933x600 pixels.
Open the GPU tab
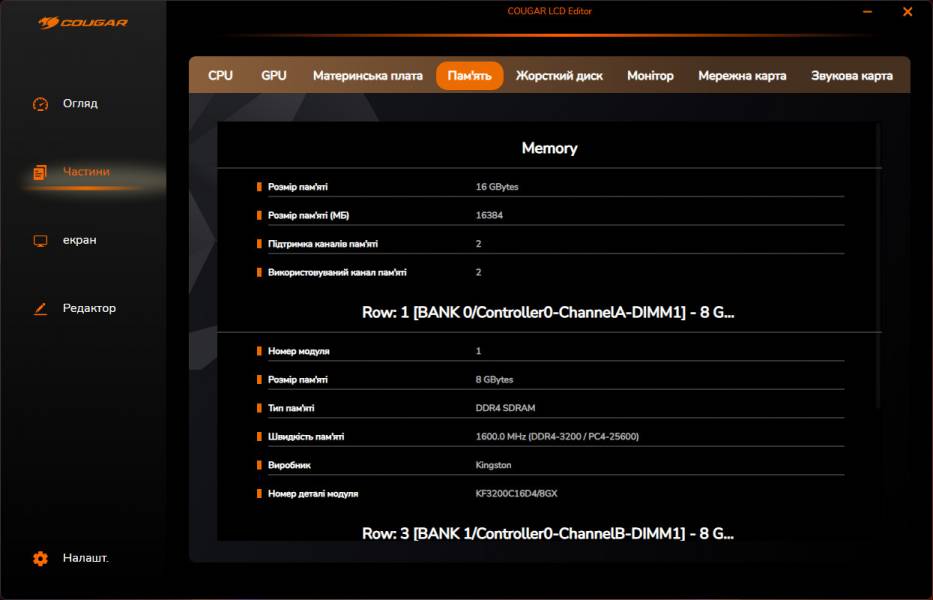(x=273, y=76)
